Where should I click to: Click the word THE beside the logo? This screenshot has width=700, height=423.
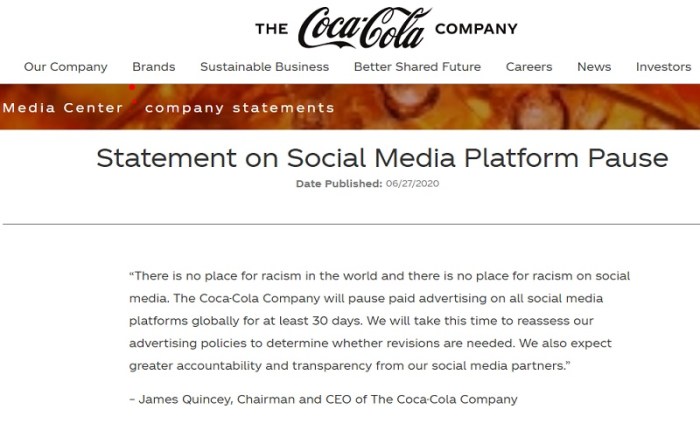271,29
